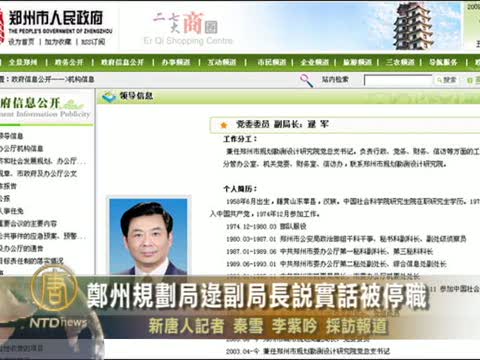Click the RSS订阅 header link
Screen dimensions: 480x360
pos(93,42)
